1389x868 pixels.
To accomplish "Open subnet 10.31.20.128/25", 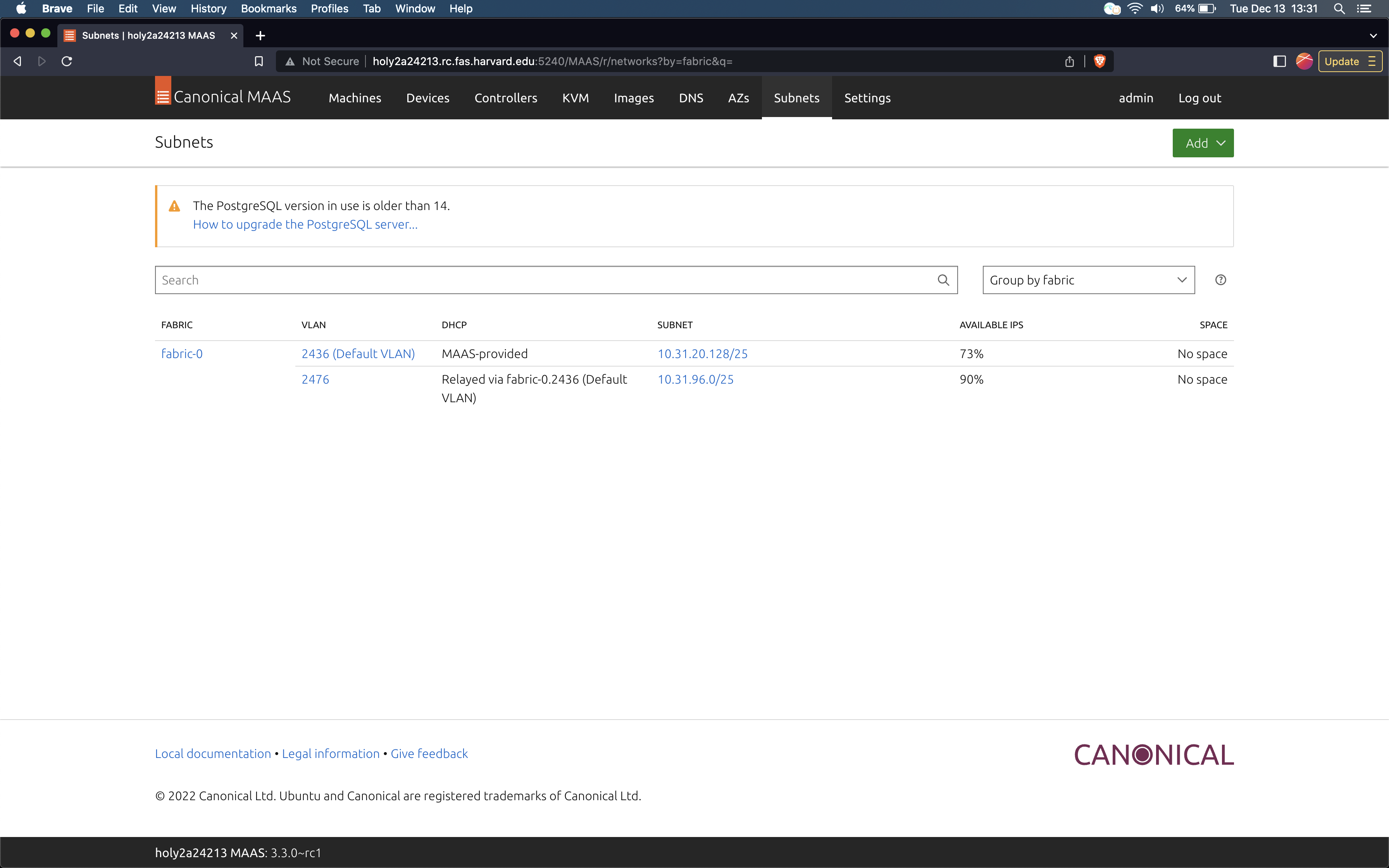I will coord(702,354).
